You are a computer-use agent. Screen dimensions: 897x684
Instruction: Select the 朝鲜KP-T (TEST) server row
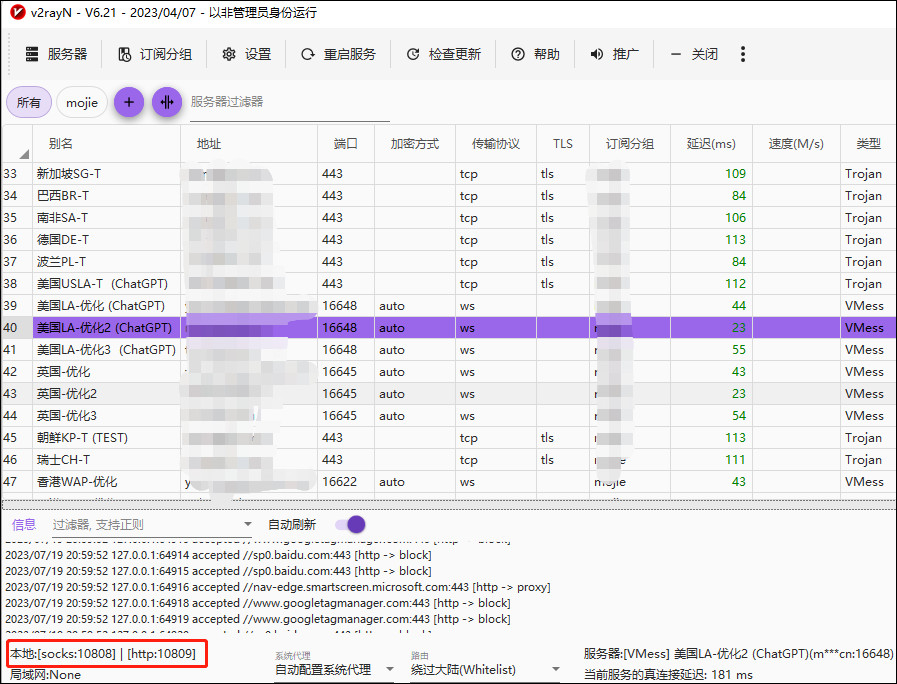point(449,438)
